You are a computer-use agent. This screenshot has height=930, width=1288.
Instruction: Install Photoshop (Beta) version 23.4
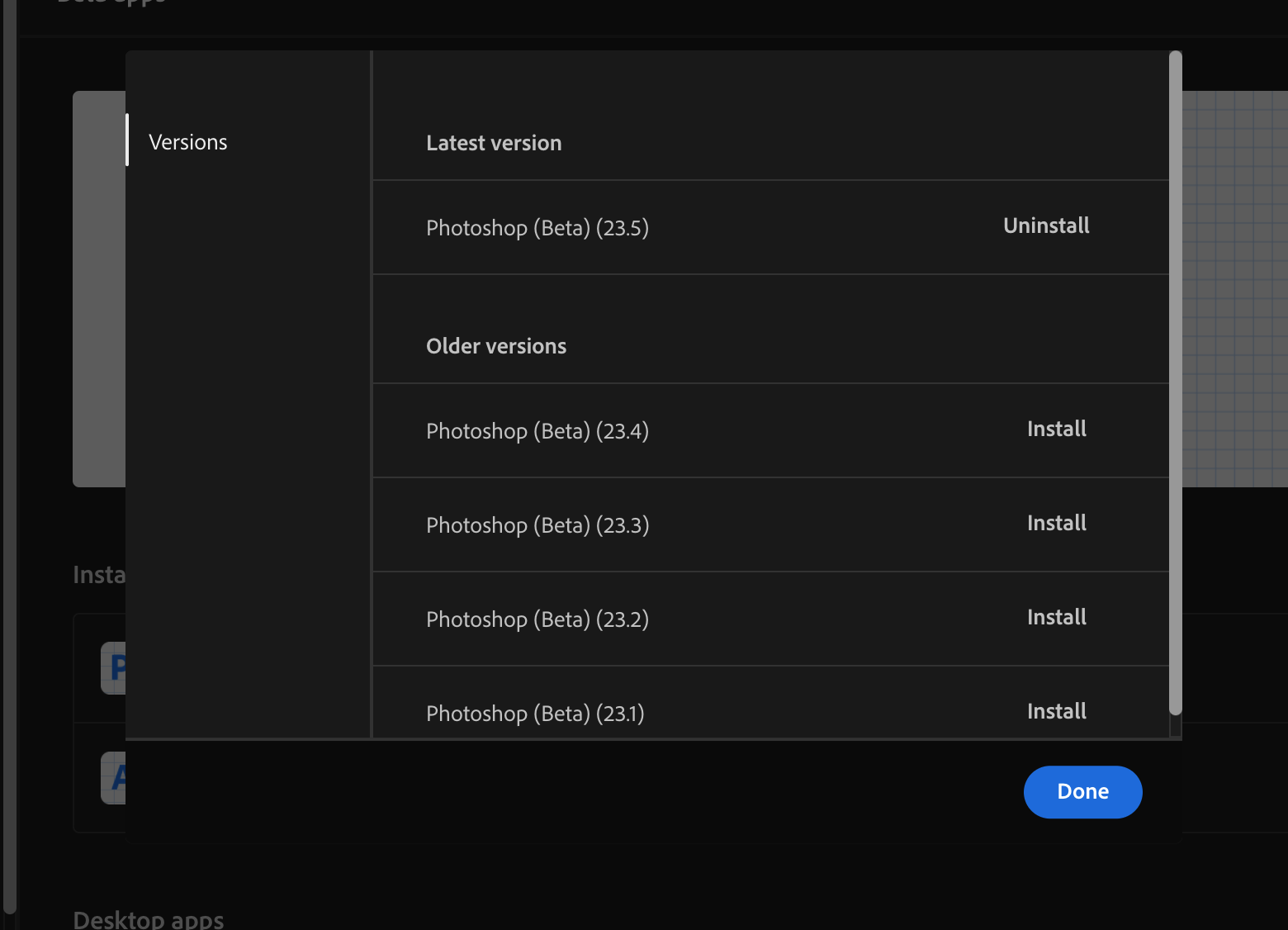(x=1056, y=429)
